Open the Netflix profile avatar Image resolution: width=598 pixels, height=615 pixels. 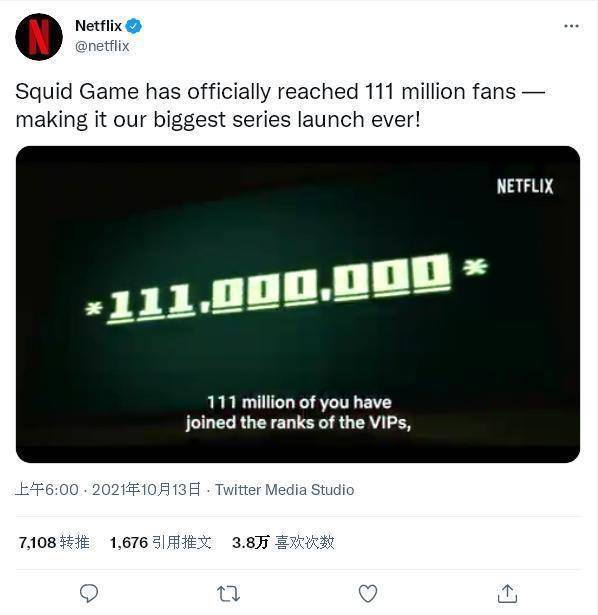(x=39, y=36)
